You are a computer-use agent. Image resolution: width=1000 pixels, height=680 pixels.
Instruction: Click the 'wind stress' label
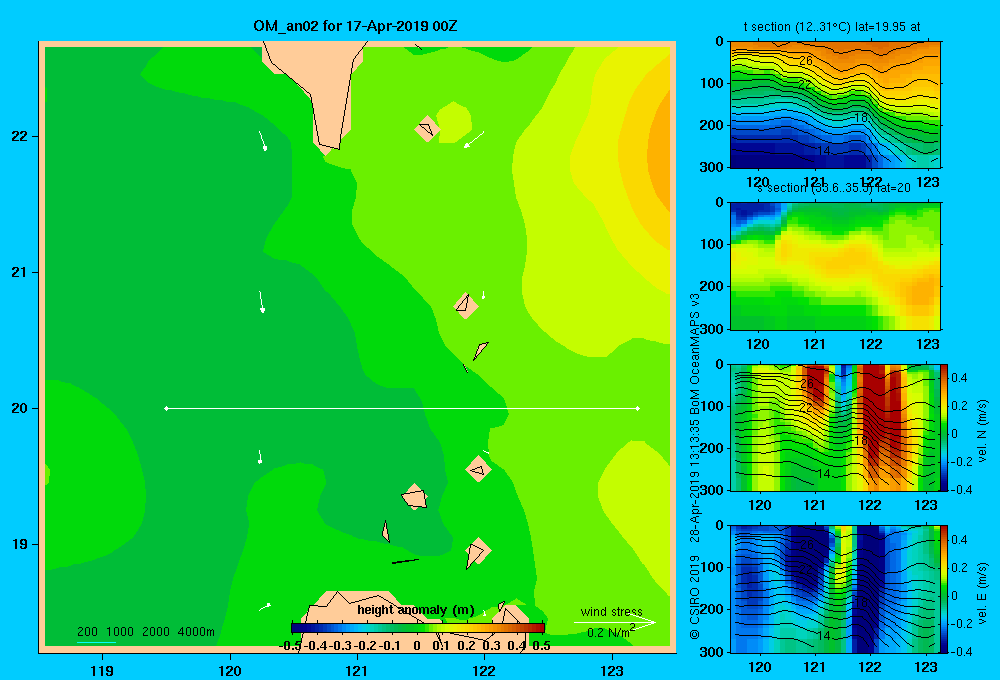pos(611,611)
